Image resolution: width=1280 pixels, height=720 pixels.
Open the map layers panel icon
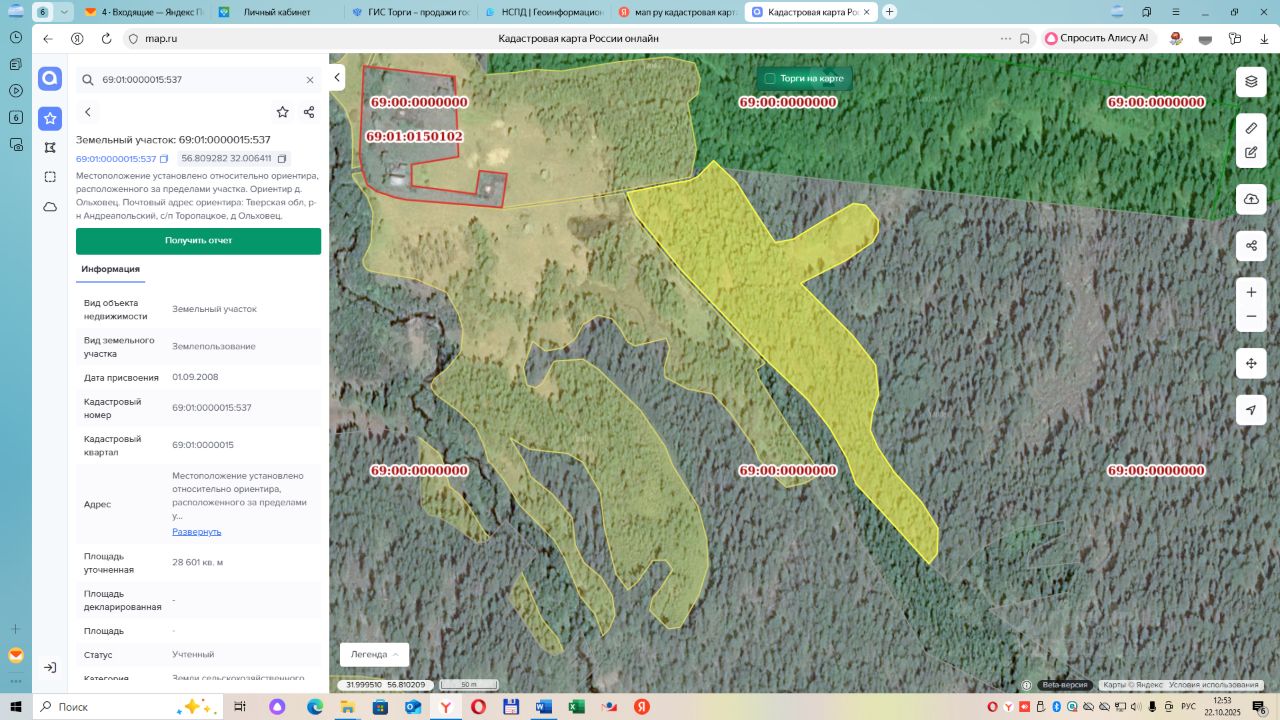(x=1251, y=81)
